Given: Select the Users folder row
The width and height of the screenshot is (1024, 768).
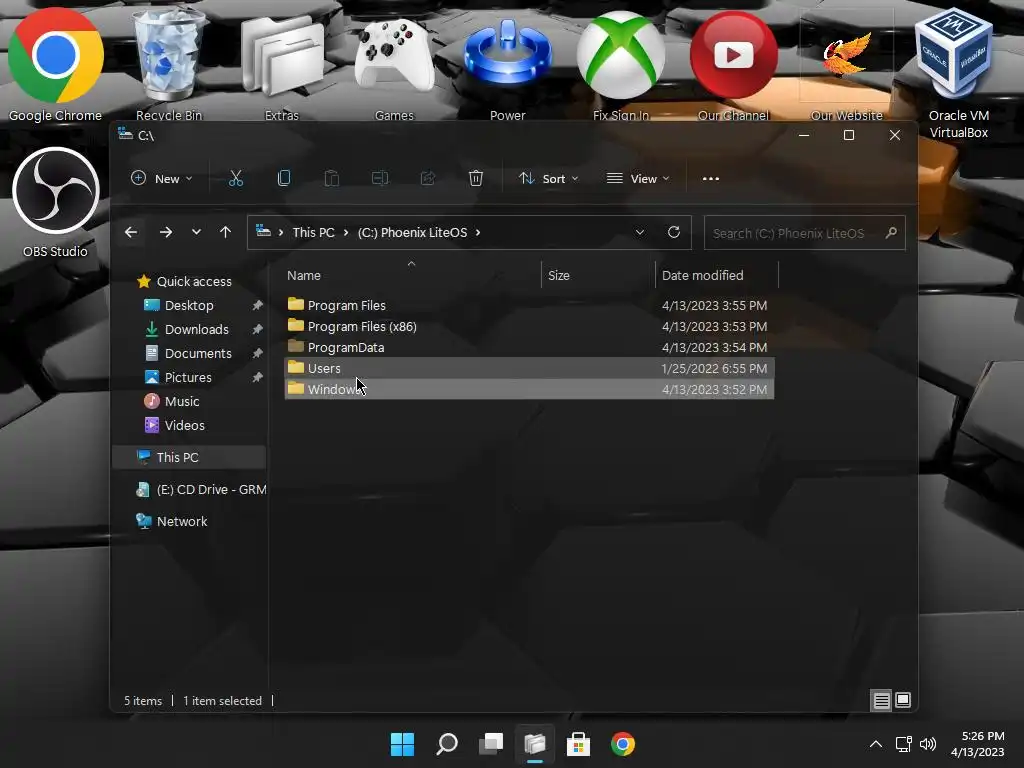Looking at the screenshot, I should pos(529,368).
